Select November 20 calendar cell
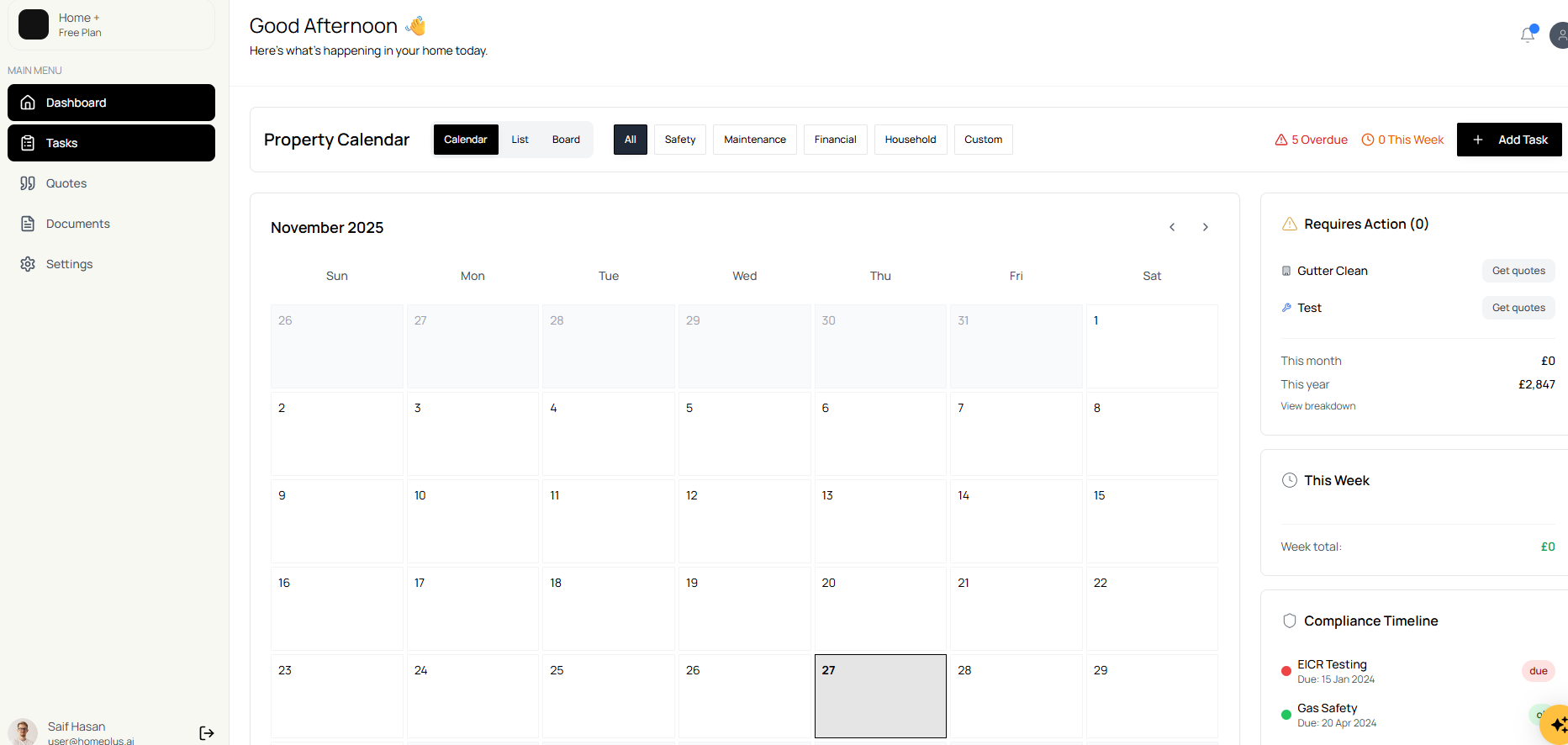The image size is (1568, 745). point(880,609)
